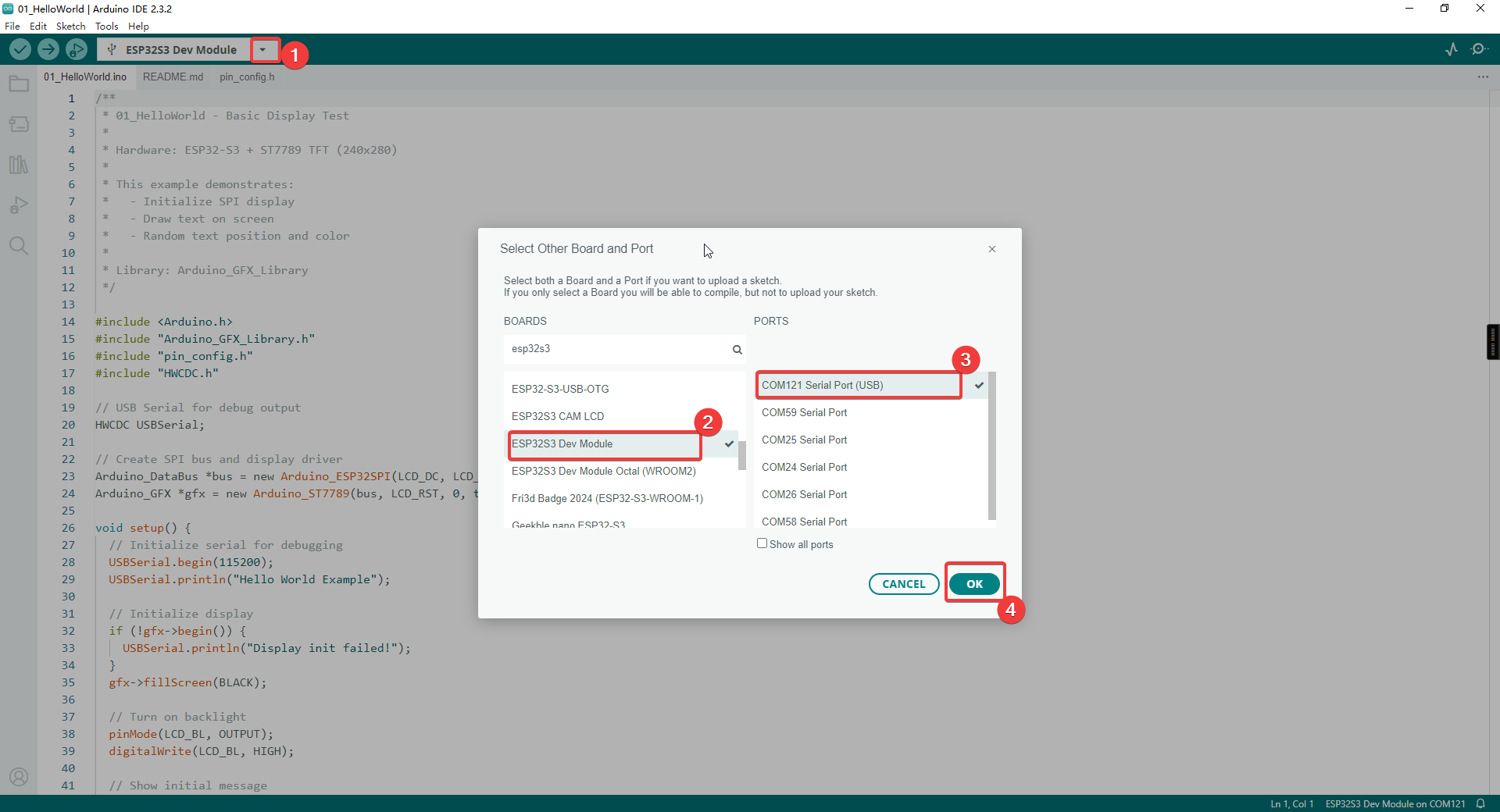Select the COM25 Serial Port
The image size is (1500, 812).
tap(871, 440)
